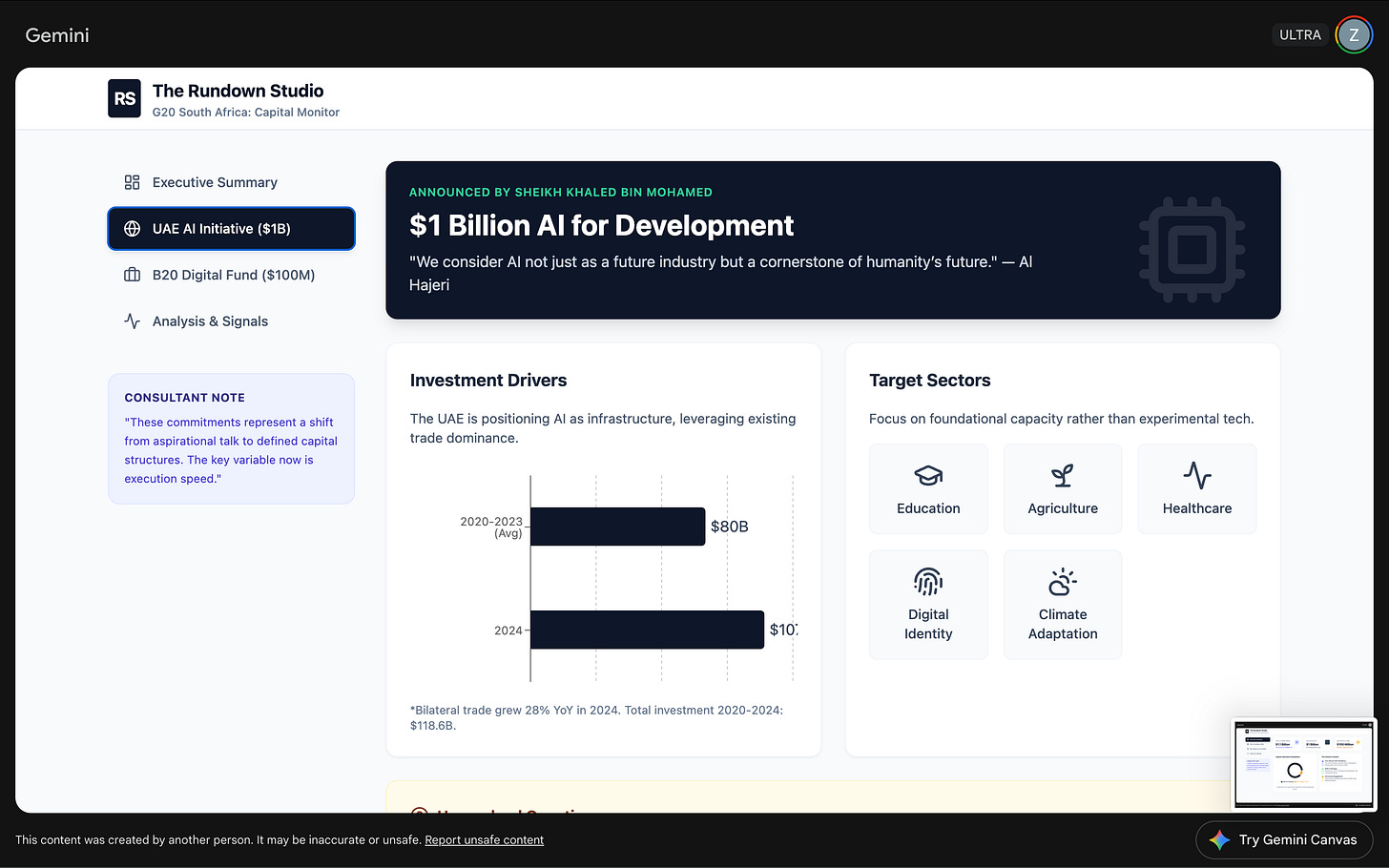The width and height of the screenshot is (1389, 868).
Task: Click the Gemini sparkle icon
Action: click(1219, 839)
